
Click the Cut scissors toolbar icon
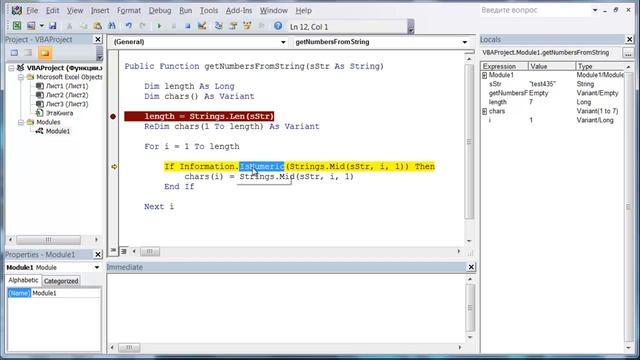coord(69,26)
